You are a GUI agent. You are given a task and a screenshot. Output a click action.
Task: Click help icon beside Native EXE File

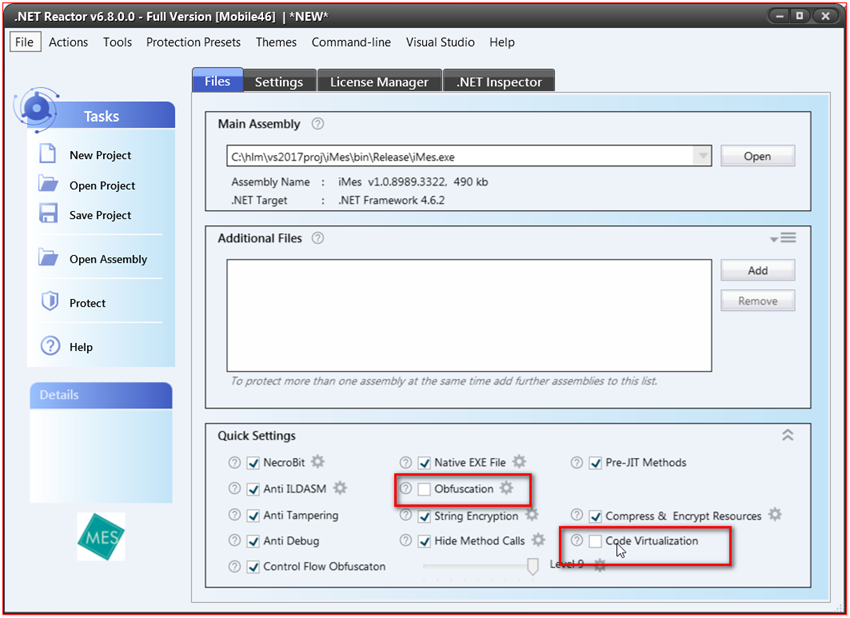[405, 462]
